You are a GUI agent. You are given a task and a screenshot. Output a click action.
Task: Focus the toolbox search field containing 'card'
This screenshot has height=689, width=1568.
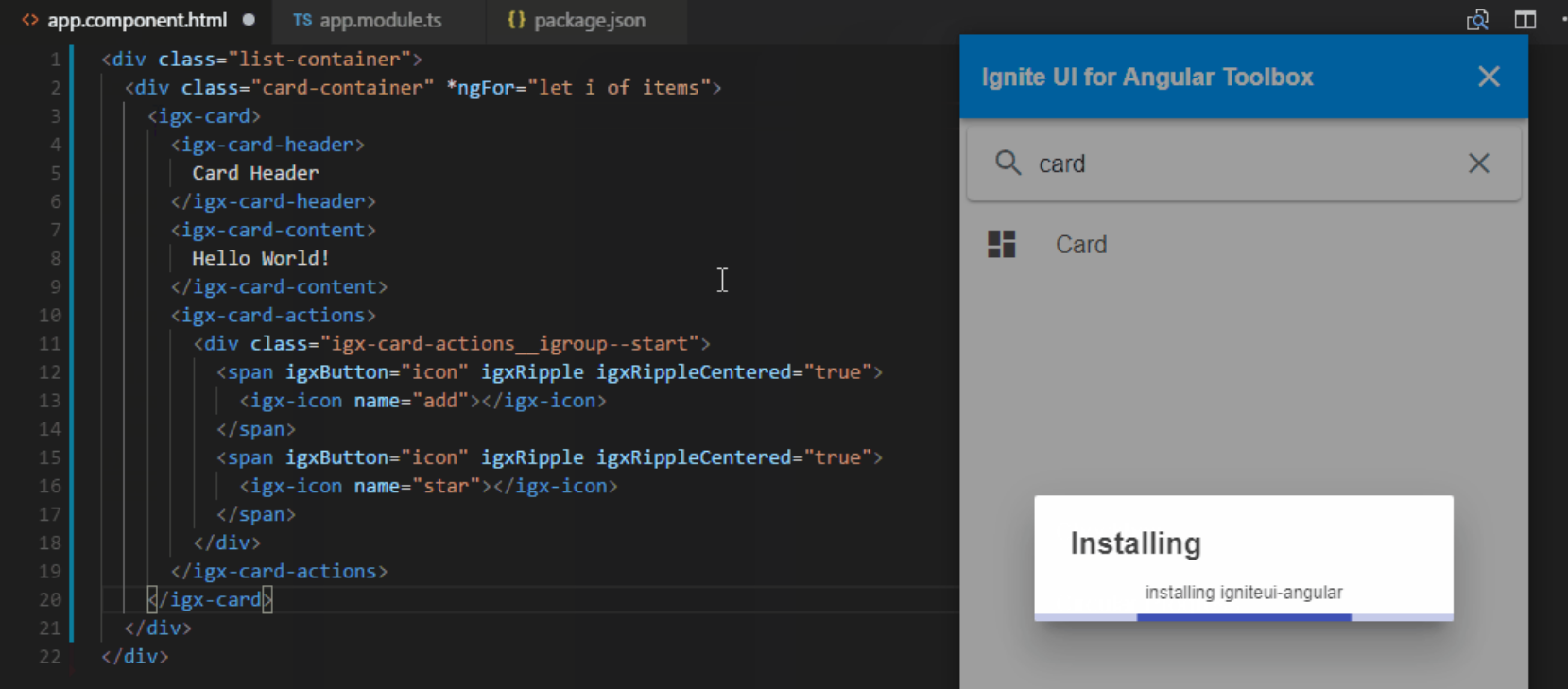pyautogui.click(x=1244, y=164)
